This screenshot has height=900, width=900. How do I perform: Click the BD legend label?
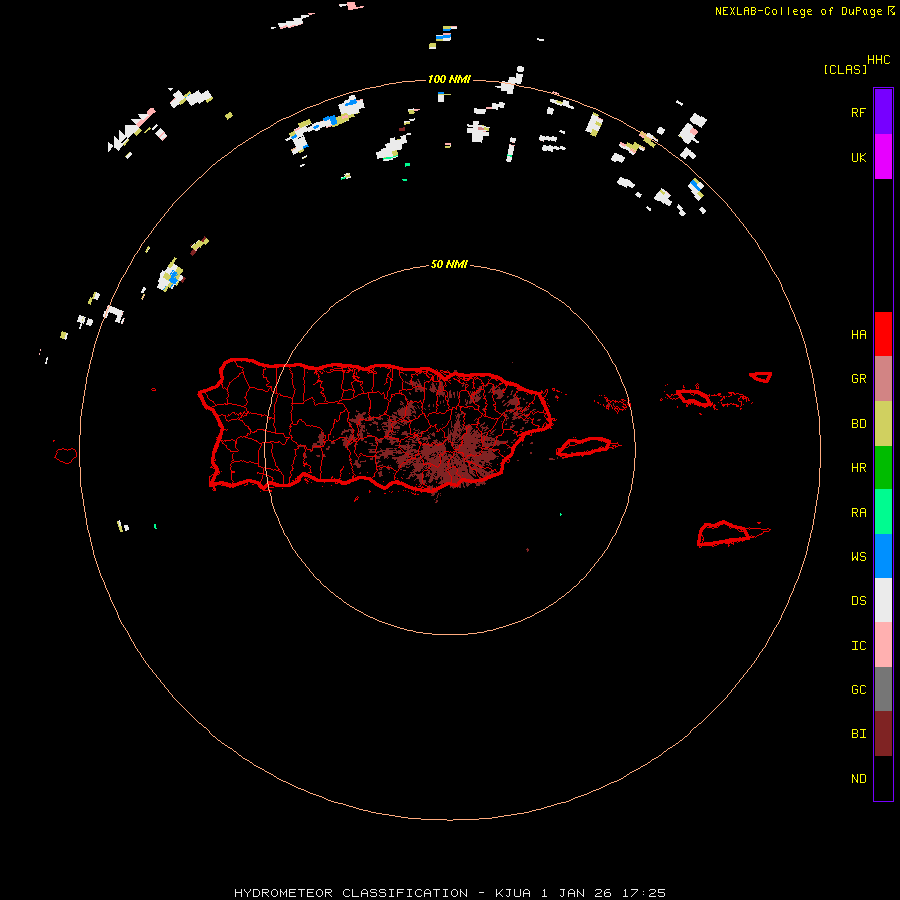pyautogui.click(x=858, y=424)
